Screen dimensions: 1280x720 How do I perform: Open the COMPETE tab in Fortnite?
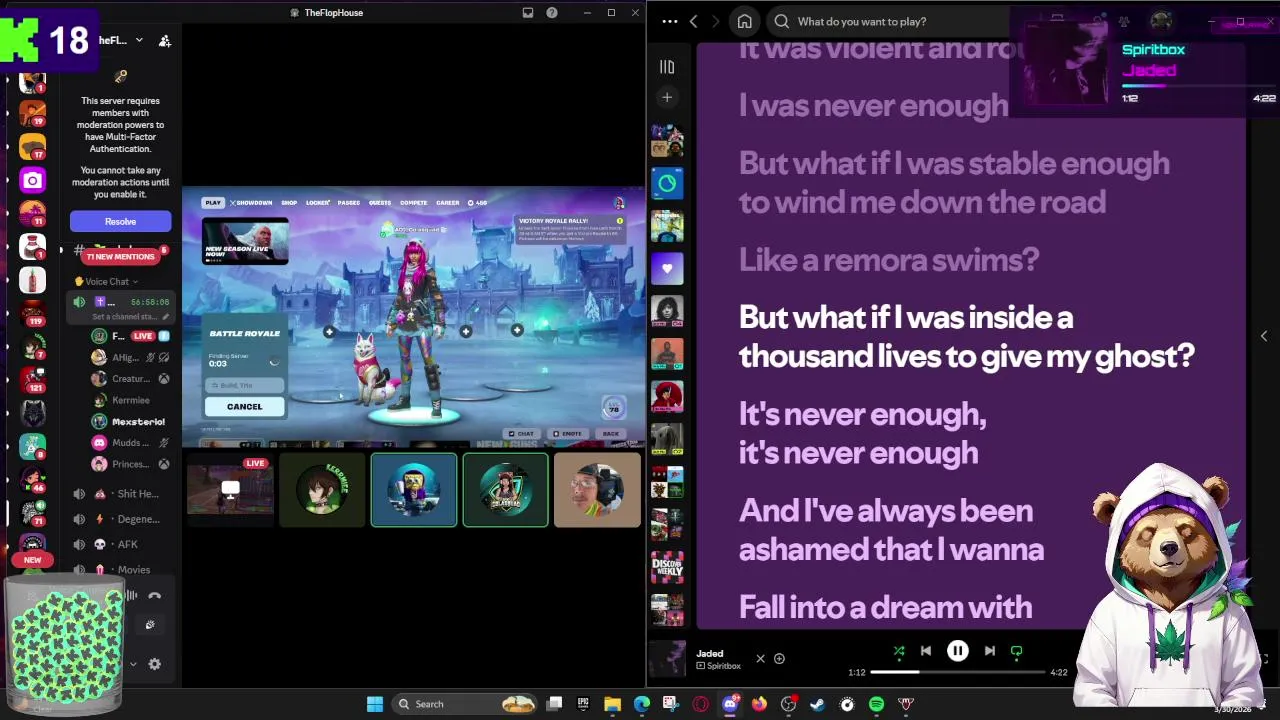(414, 203)
